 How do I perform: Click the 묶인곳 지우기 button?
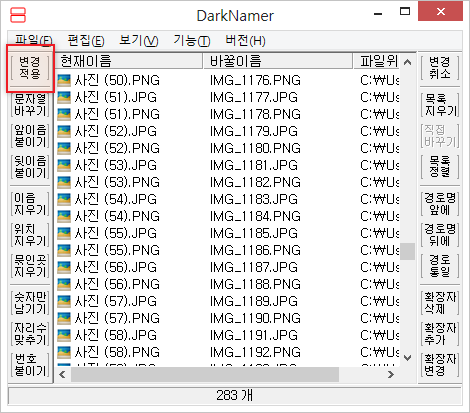click(30, 266)
